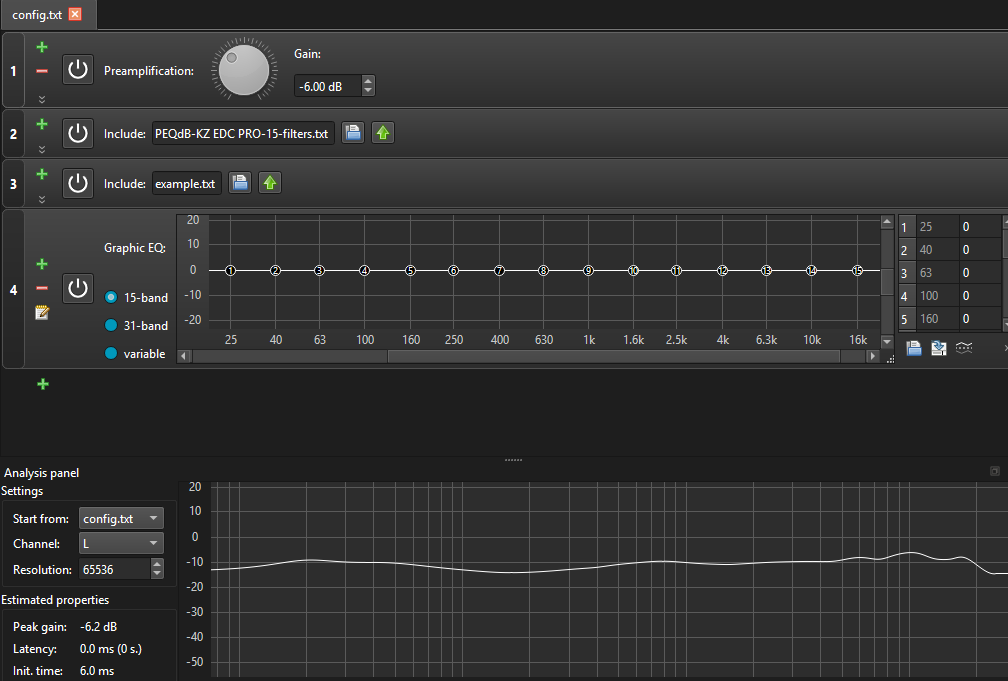Switch to the config.txt tab
The image size is (1008, 681).
pyautogui.click(x=37, y=15)
